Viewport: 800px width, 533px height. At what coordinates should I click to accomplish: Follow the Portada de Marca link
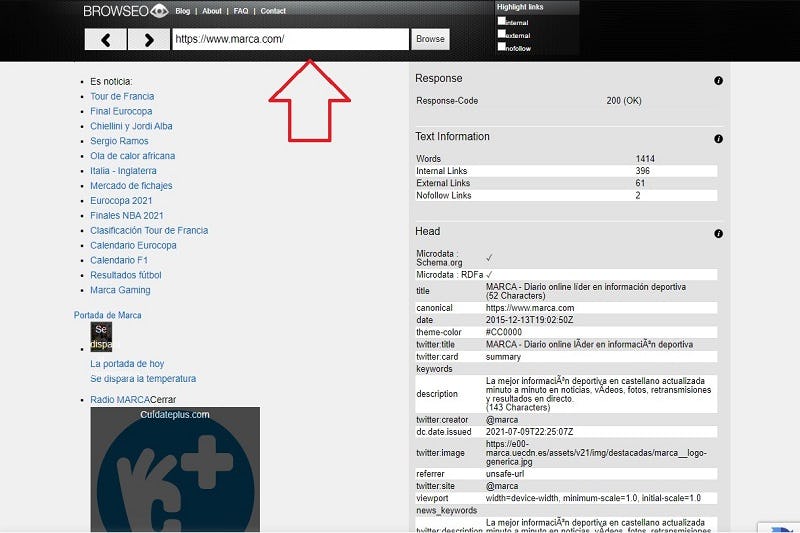click(x=107, y=315)
